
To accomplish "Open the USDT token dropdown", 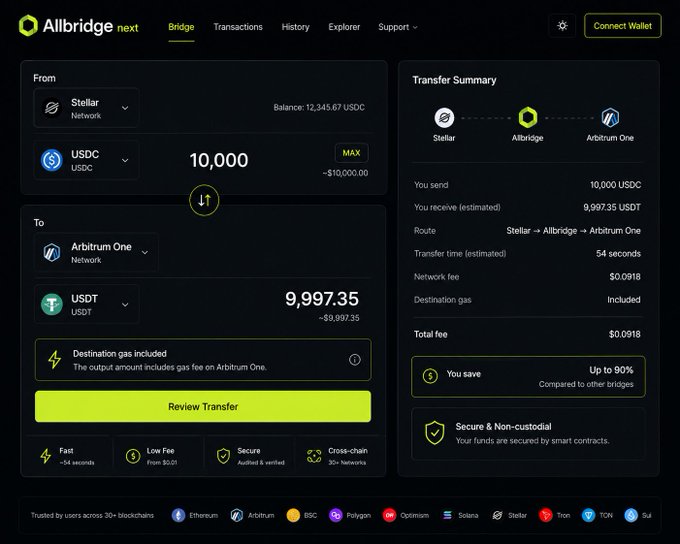I will click(x=86, y=305).
